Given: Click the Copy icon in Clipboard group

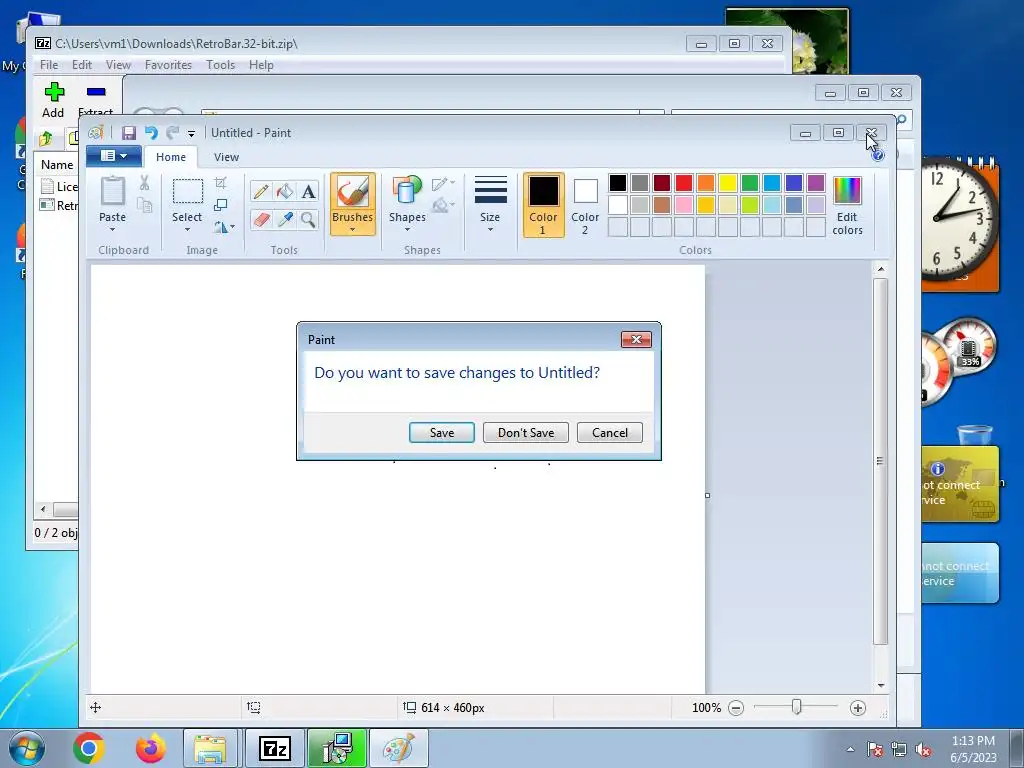Looking at the screenshot, I should [144, 206].
